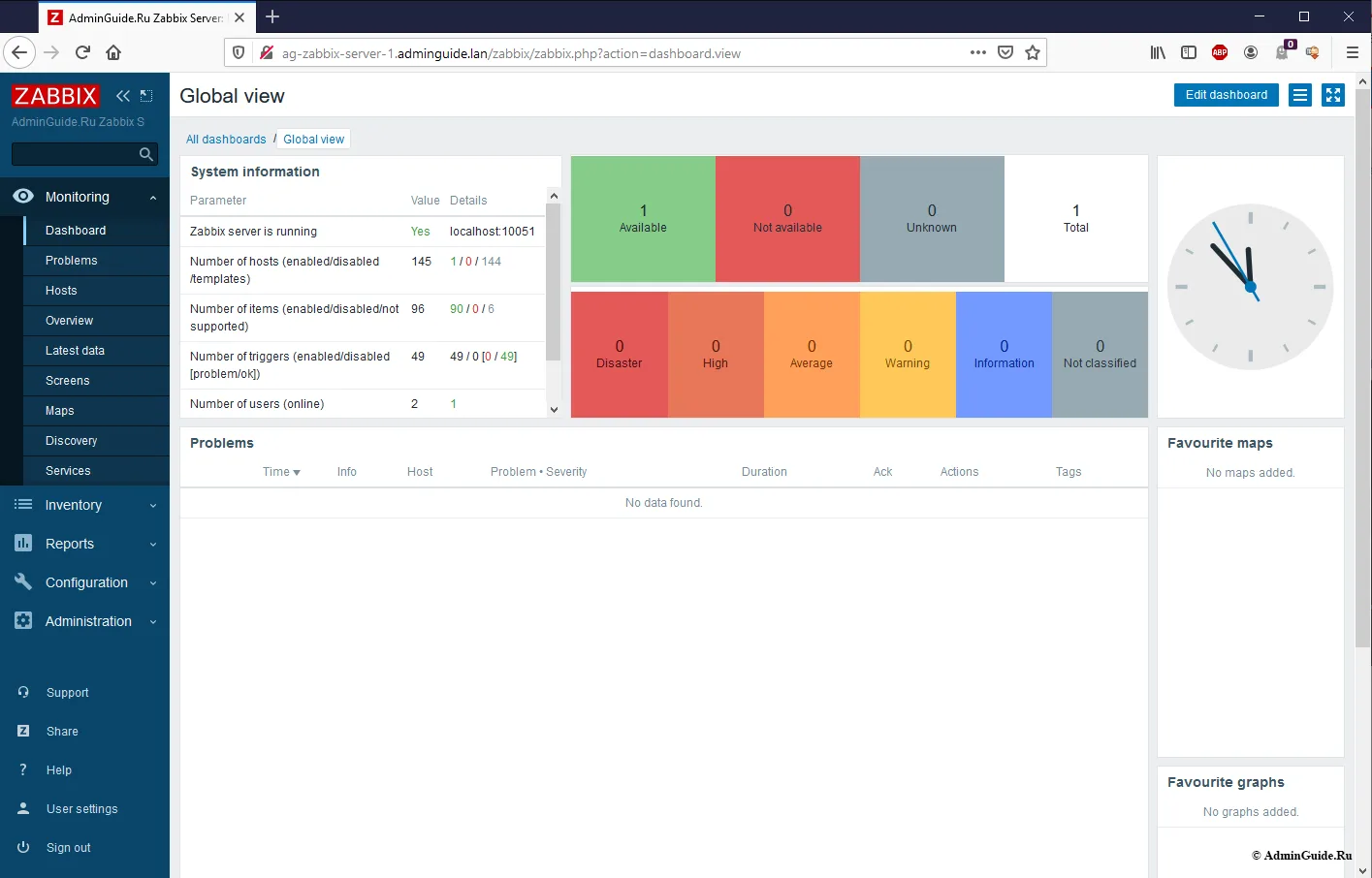1372x878 pixels.
Task: Open the dashboard actions list icon
Action: [x=1300, y=95]
